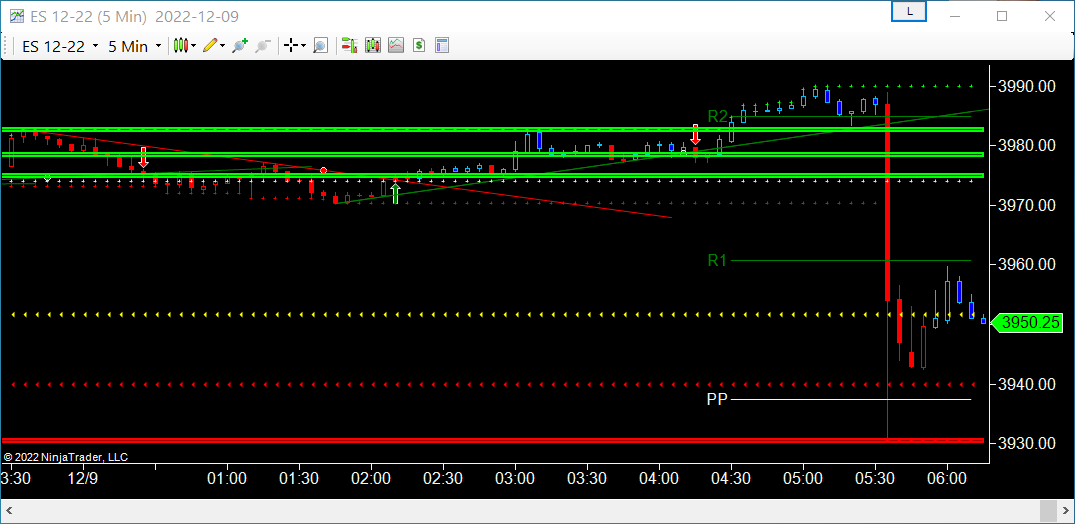
Task: Select the green up arrow near 02:00
Action: [x=396, y=194]
